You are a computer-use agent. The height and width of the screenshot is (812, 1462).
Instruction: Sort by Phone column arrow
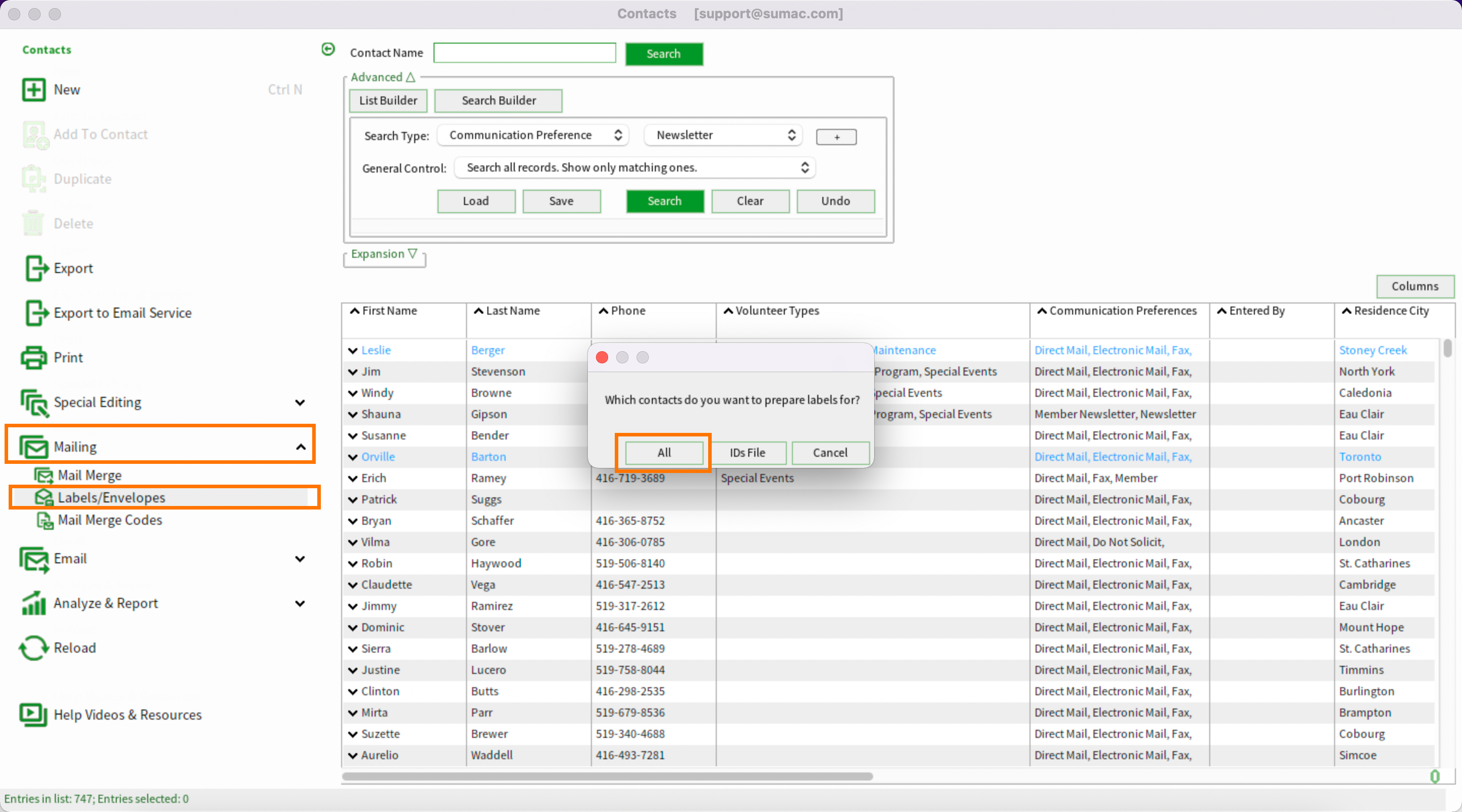pos(603,311)
